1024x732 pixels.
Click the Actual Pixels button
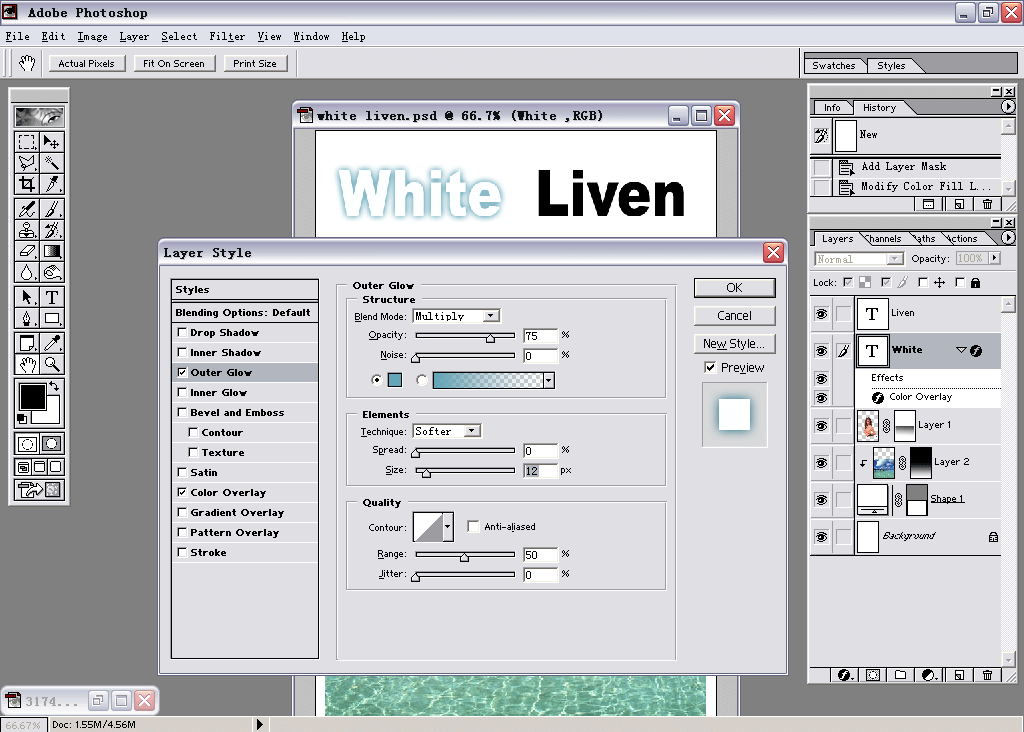coord(86,63)
